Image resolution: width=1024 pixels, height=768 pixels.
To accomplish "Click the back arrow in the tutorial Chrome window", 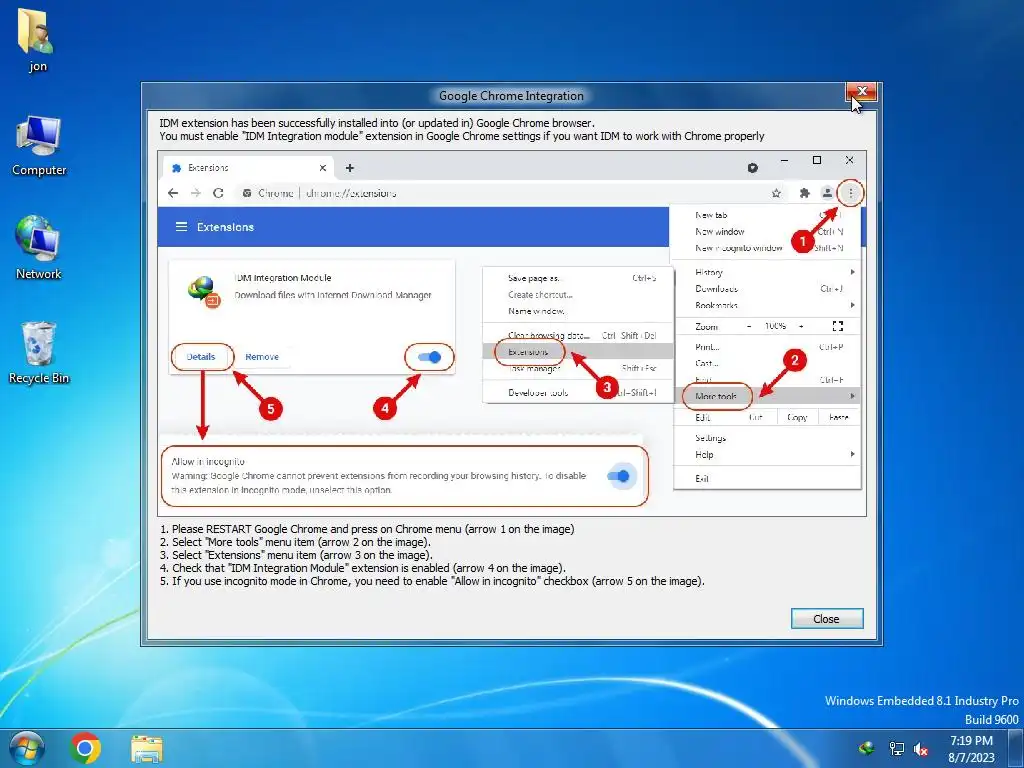I will [172, 193].
